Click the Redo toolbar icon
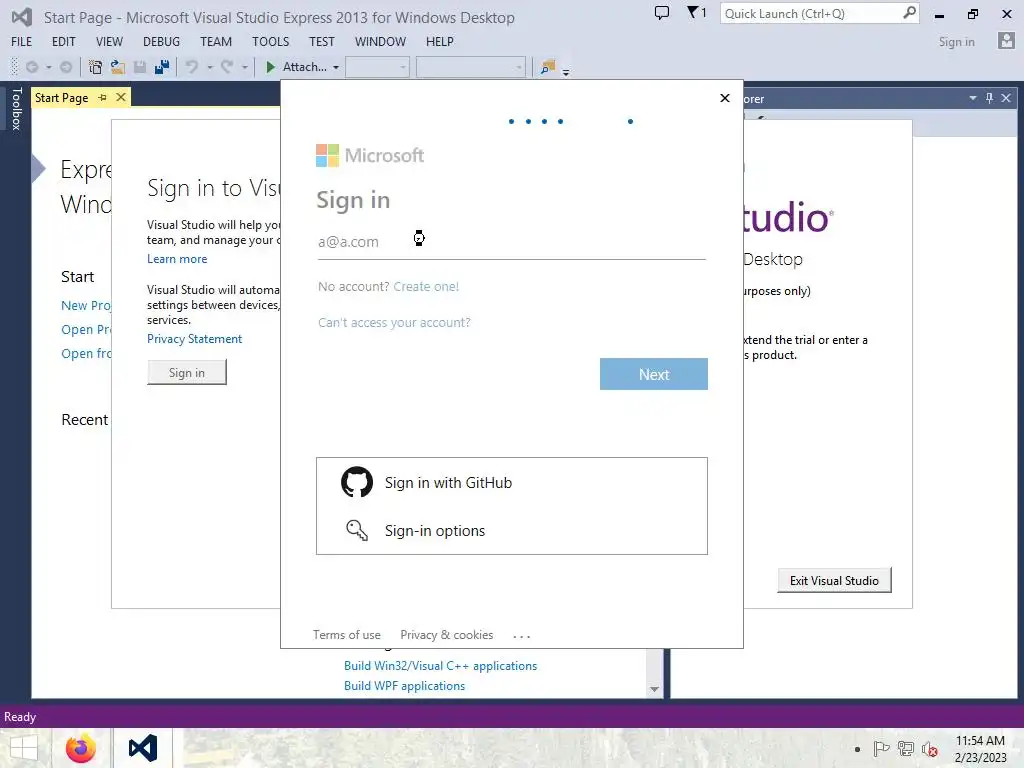 [227, 67]
